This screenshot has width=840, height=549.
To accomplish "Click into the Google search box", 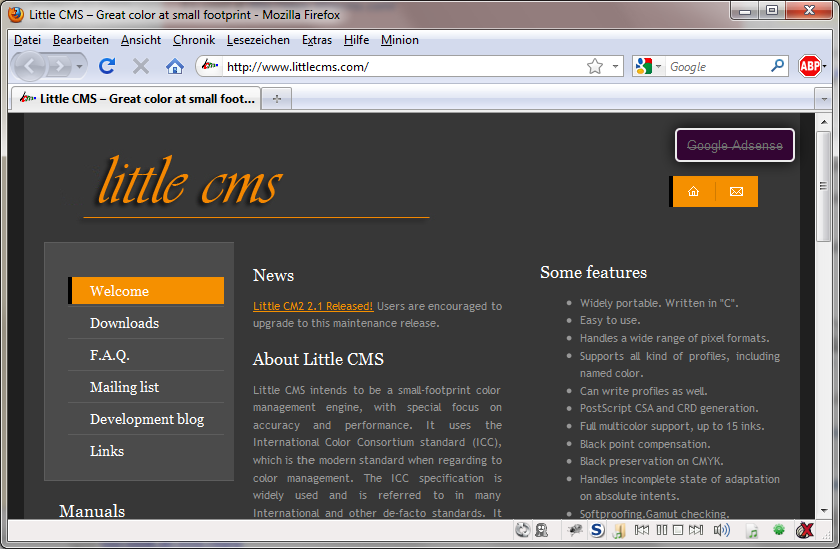I will coord(717,66).
